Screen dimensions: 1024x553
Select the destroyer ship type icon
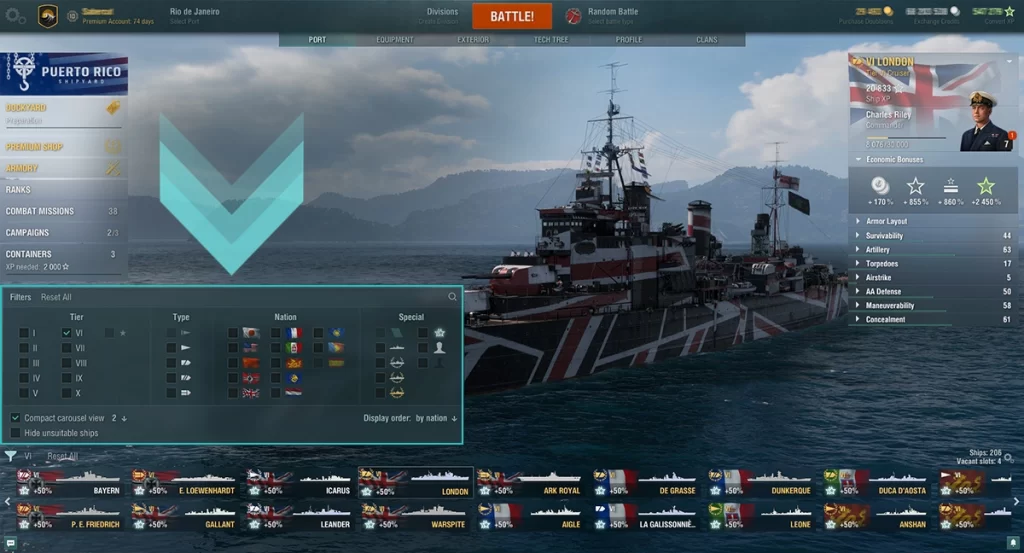click(185, 348)
